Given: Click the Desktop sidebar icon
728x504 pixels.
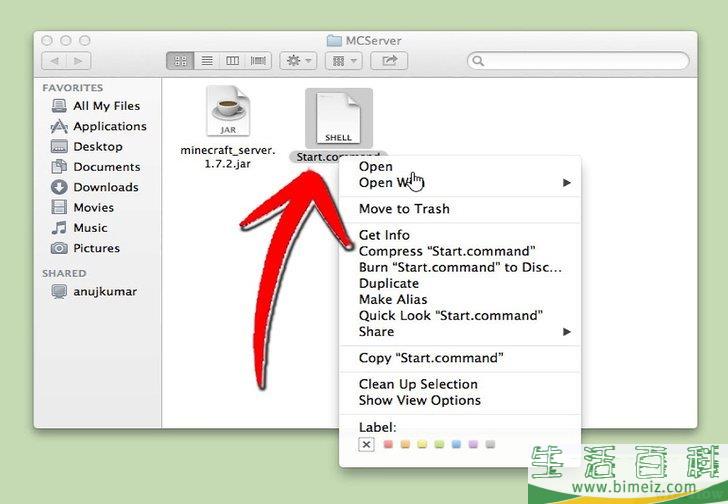Looking at the screenshot, I should coord(59,147).
